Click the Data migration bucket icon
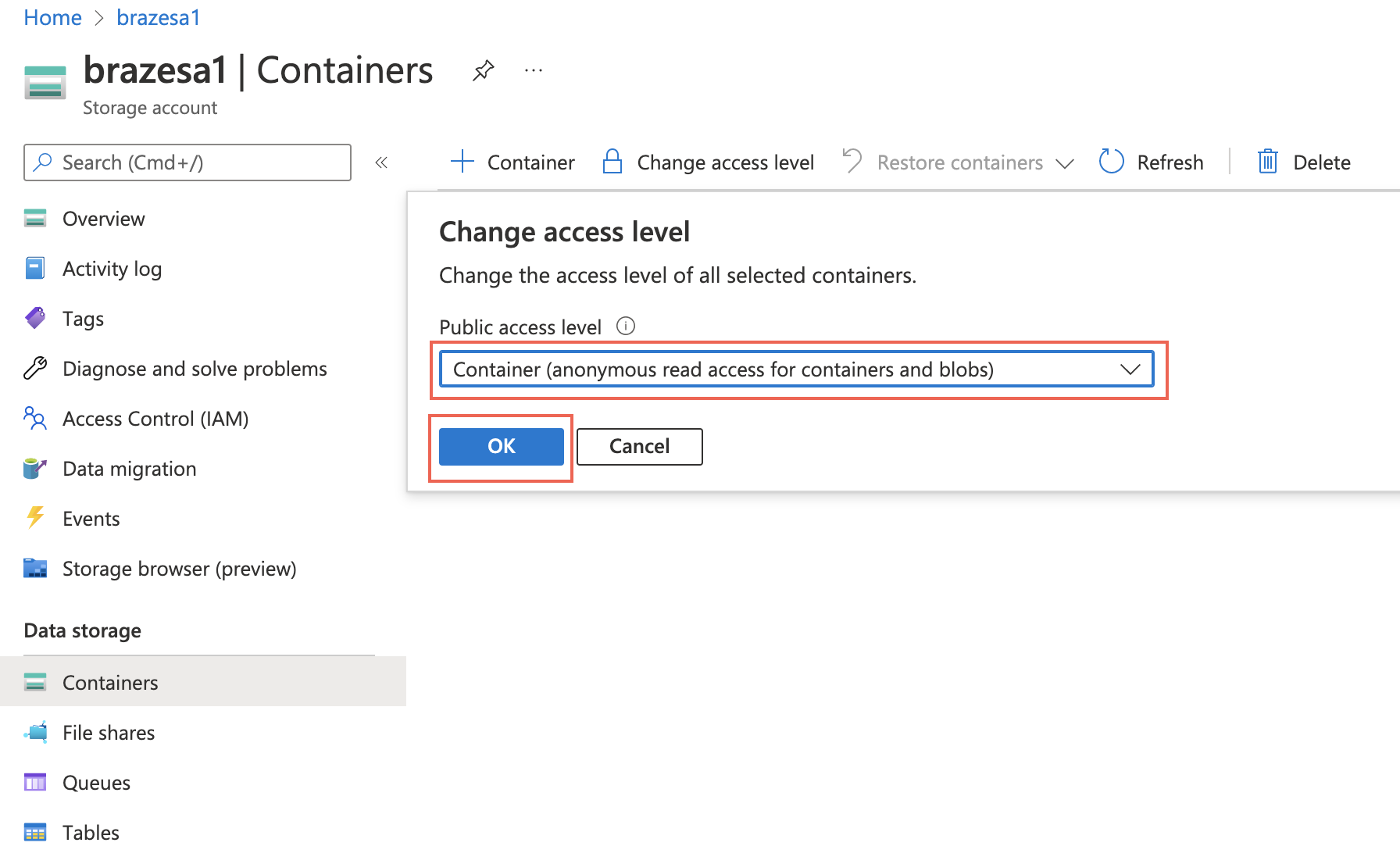Image resolution: width=1400 pixels, height=864 pixels. [x=35, y=468]
